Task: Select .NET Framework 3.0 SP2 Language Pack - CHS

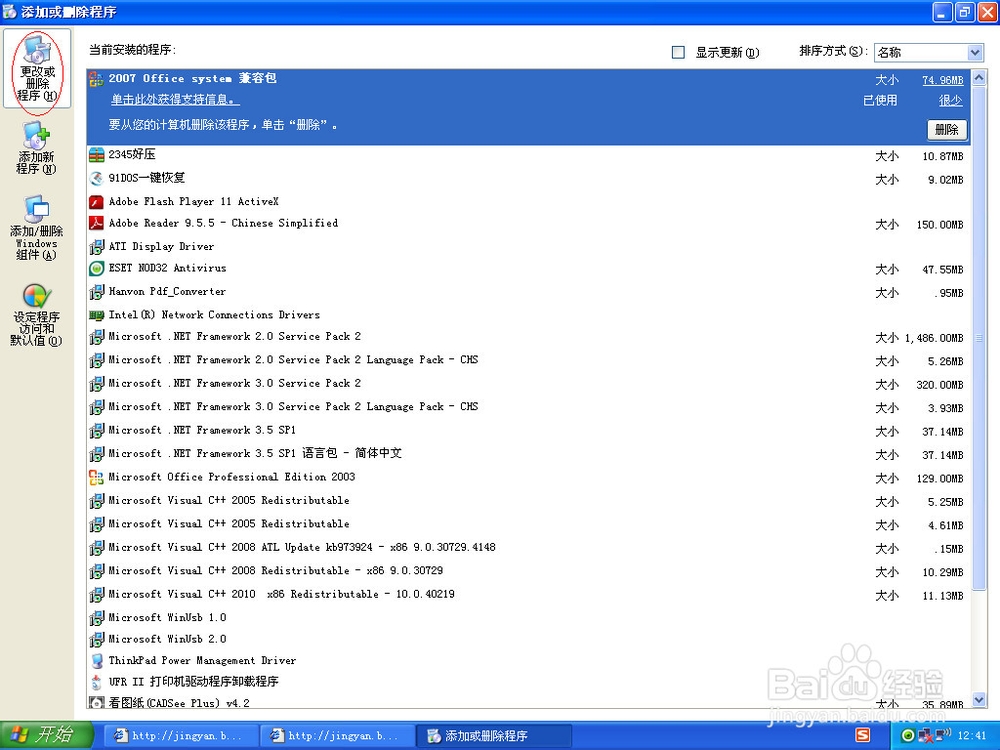Action: (528, 407)
